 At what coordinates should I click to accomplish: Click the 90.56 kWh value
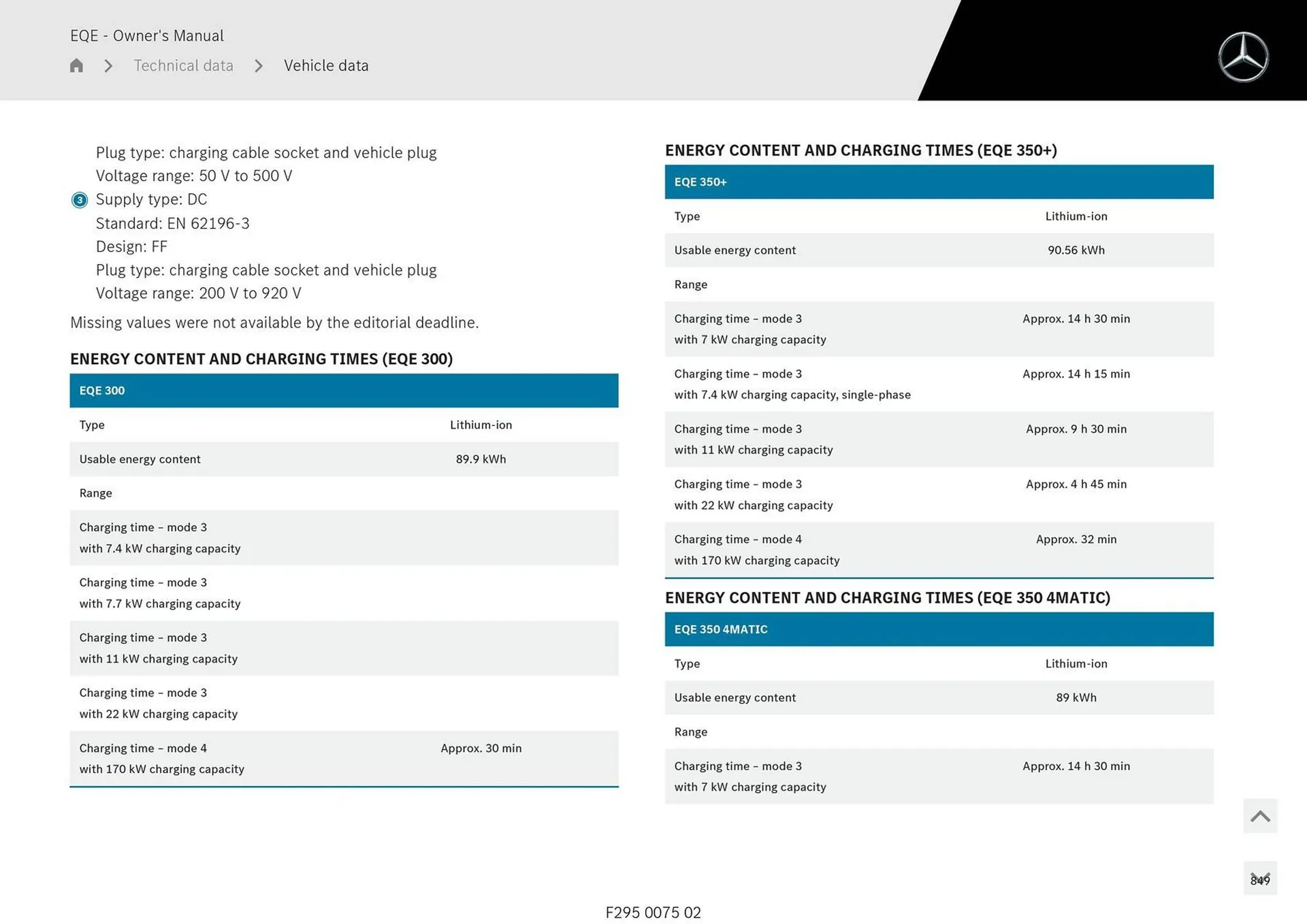1076,250
